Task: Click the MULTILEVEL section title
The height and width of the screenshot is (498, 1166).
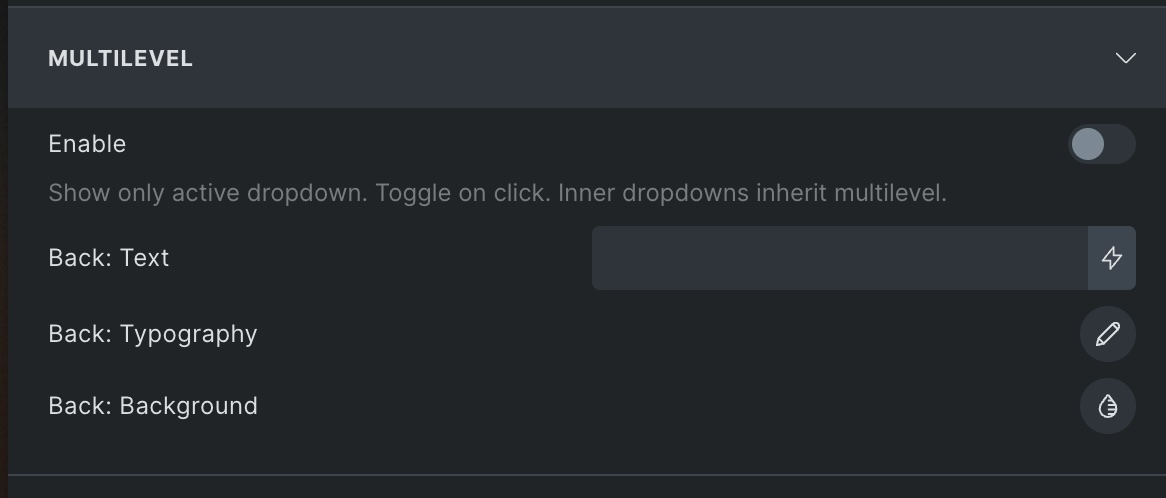Action: tap(120, 58)
